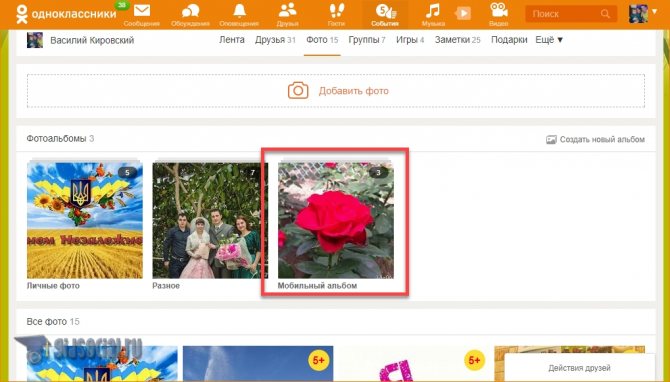
Task: Click the Мобильный альбом title
Action: click(317, 285)
